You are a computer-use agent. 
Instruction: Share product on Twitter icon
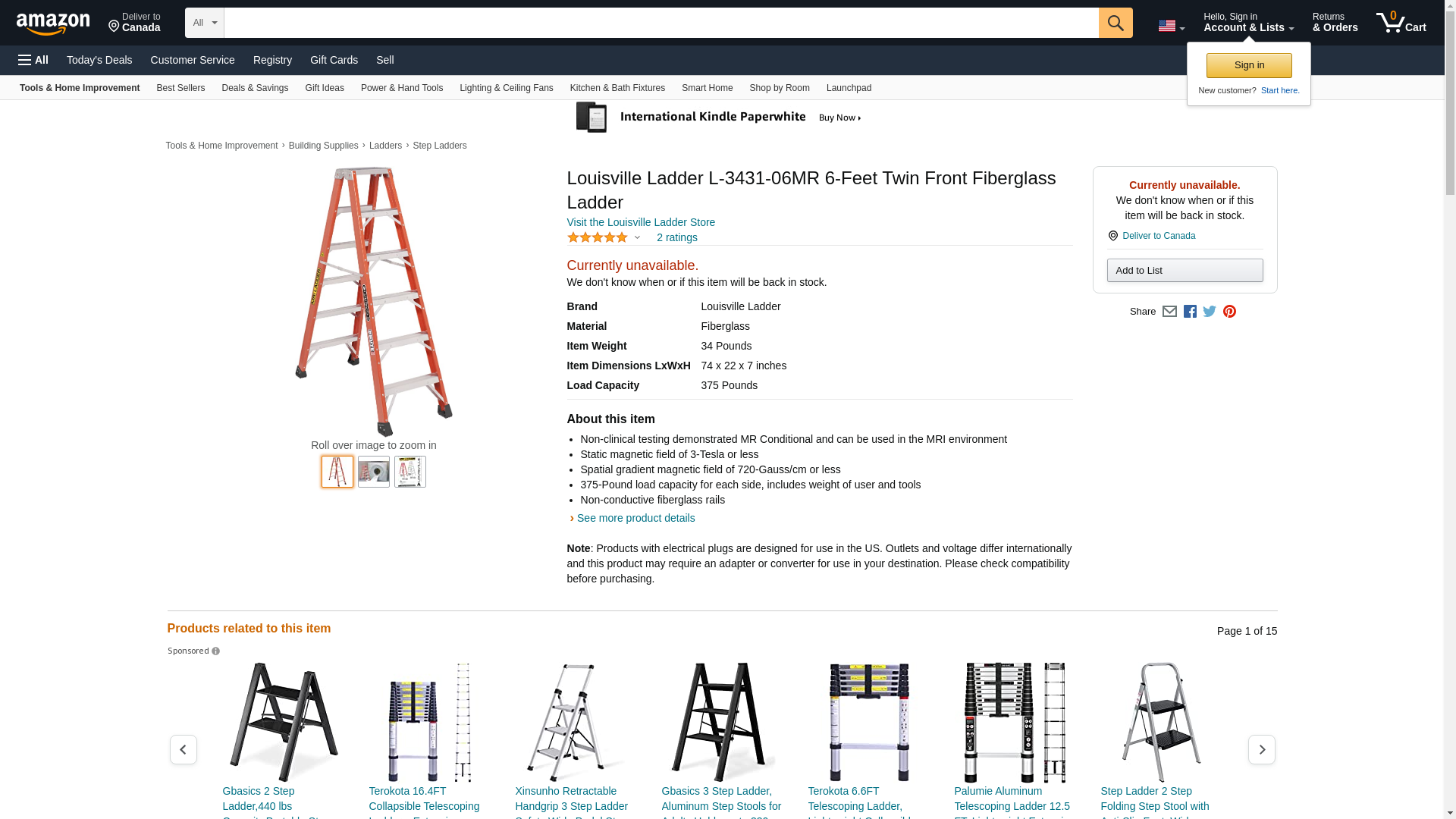coord(1210,312)
